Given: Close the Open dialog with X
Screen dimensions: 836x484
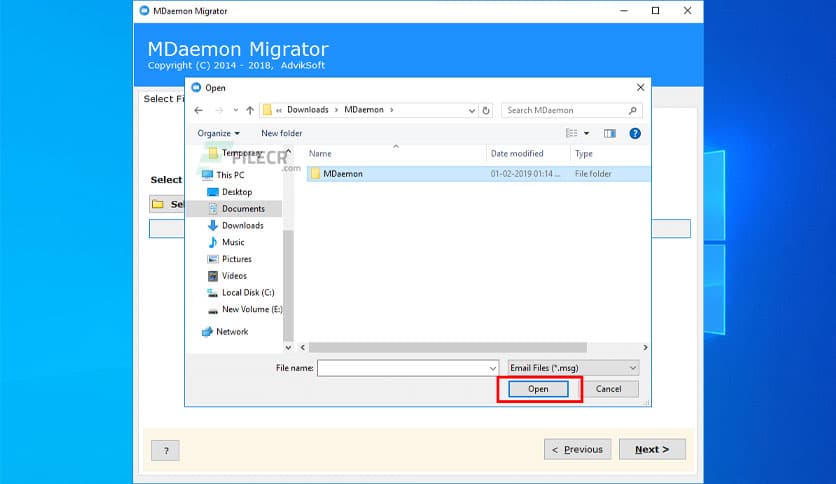Looking at the screenshot, I should pos(640,87).
